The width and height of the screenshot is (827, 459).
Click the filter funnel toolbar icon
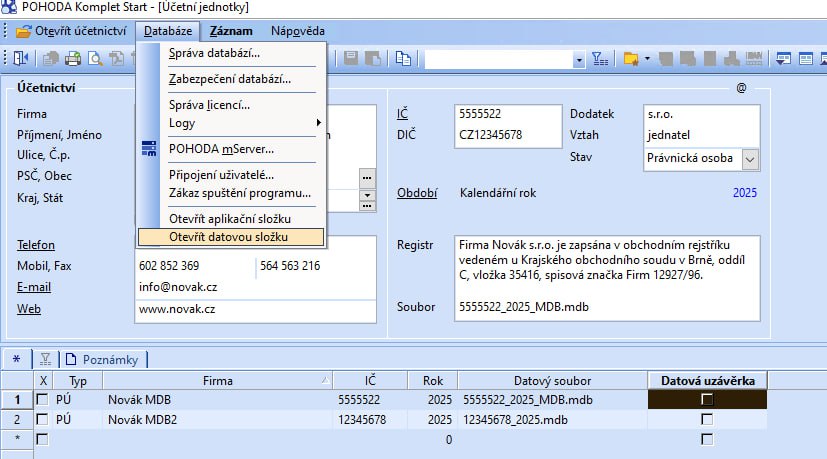pyautogui.click(x=600, y=59)
